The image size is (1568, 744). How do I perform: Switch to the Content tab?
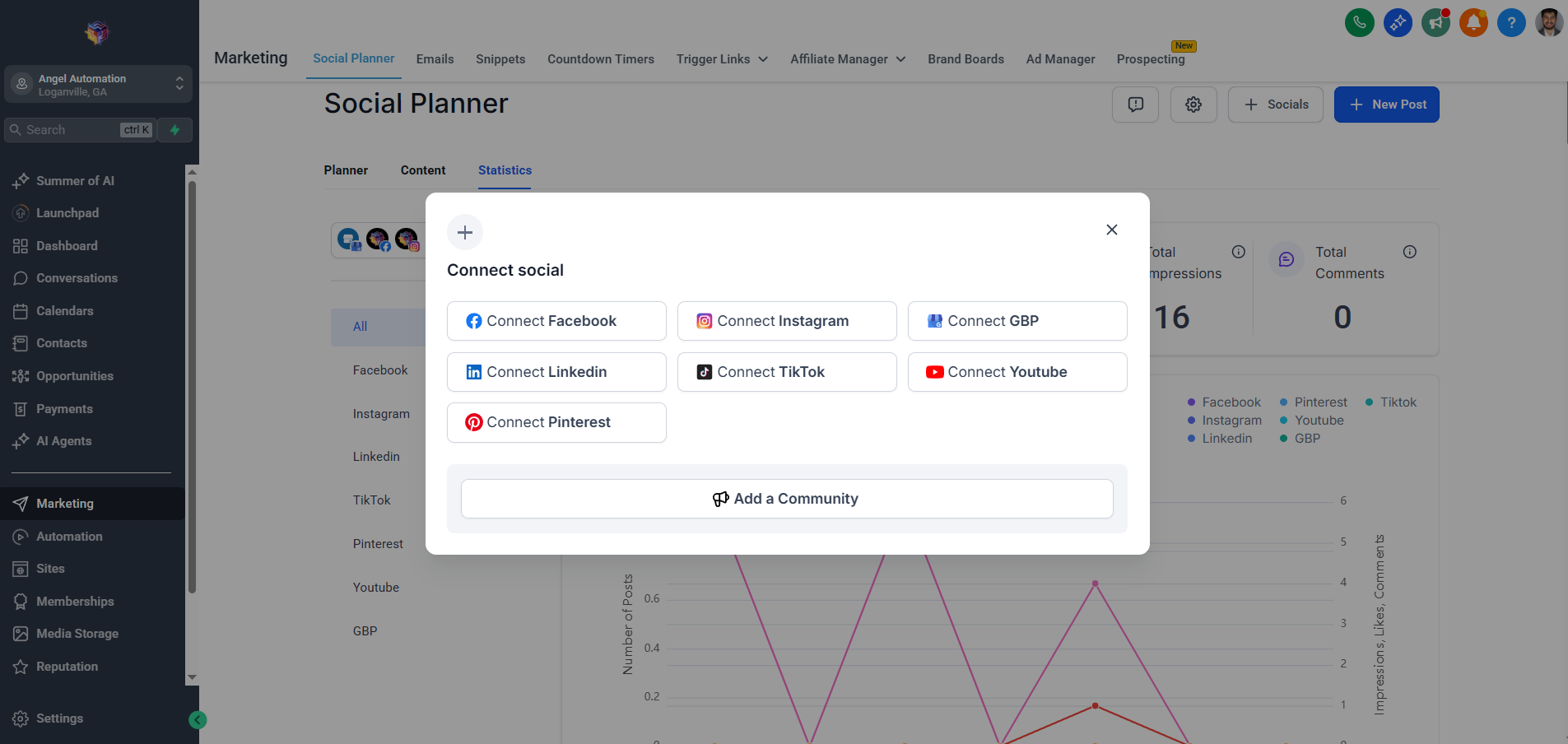(422, 170)
